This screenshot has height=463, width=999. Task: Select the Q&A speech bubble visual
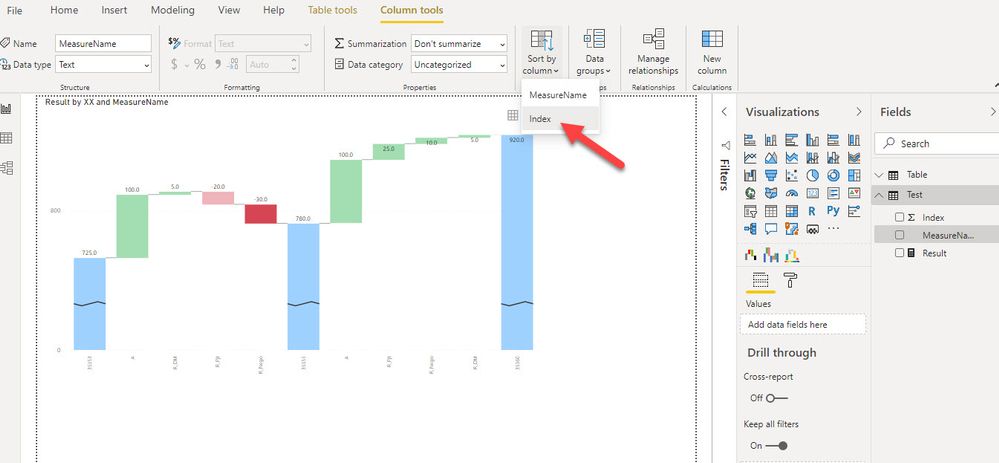[x=771, y=229]
